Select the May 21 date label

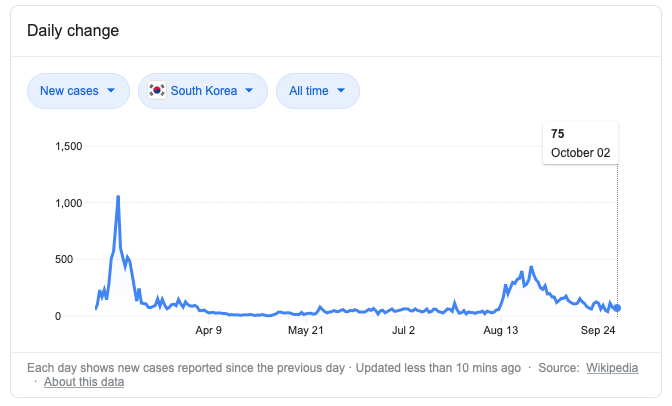coord(306,330)
